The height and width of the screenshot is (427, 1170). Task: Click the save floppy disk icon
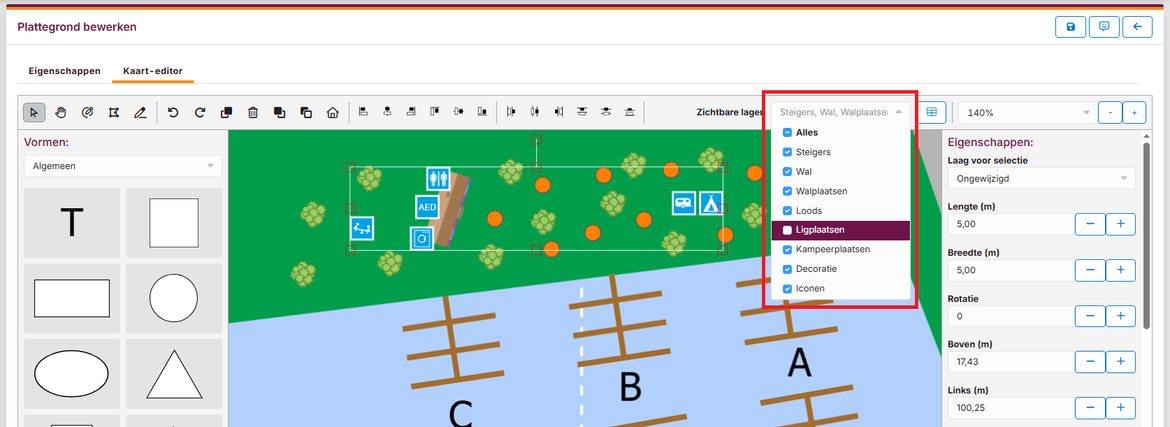(1070, 27)
